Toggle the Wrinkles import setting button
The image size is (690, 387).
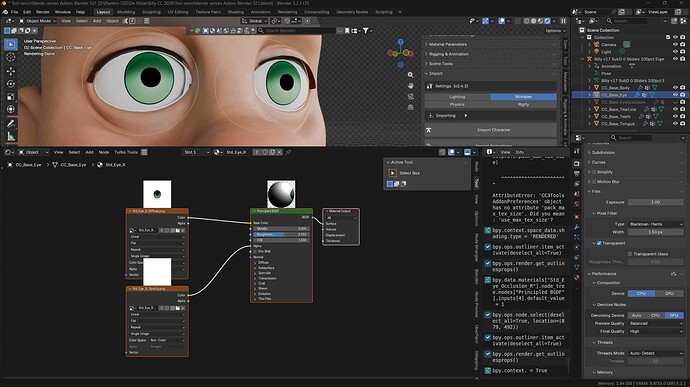coord(523,97)
